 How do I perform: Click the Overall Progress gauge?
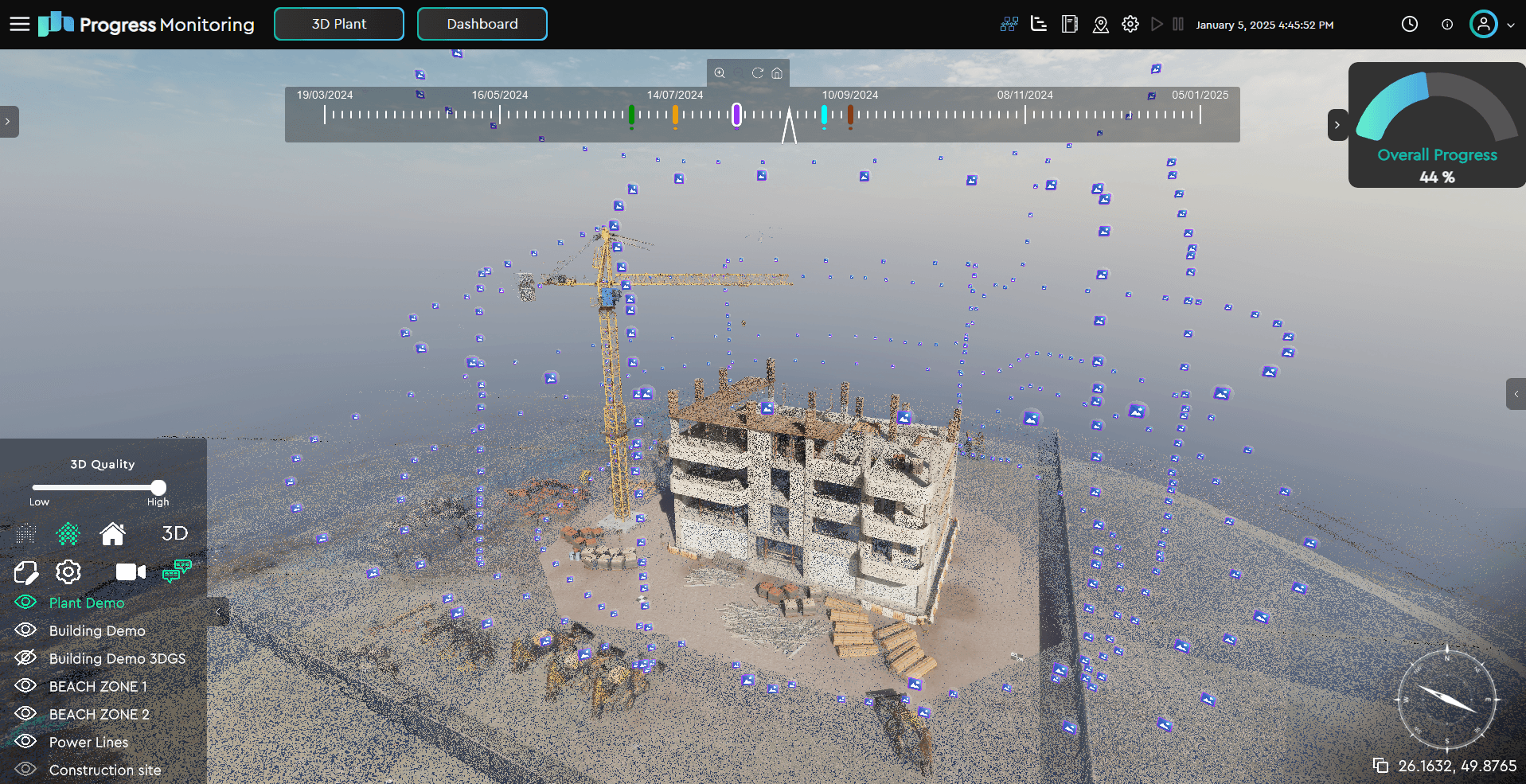[x=1437, y=107]
